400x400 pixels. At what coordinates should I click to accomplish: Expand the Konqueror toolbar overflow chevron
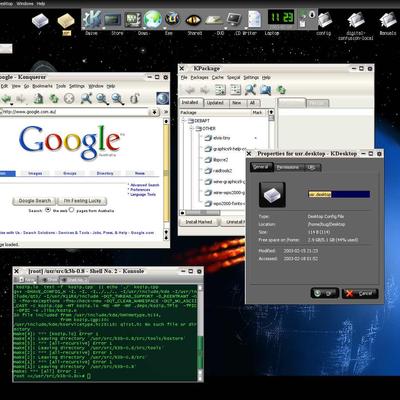[x=166, y=112]
